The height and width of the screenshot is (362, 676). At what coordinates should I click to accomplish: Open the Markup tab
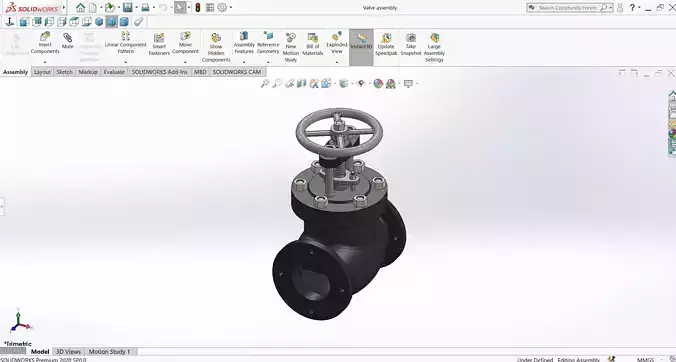pyautogui.click(x=88, y=72)
